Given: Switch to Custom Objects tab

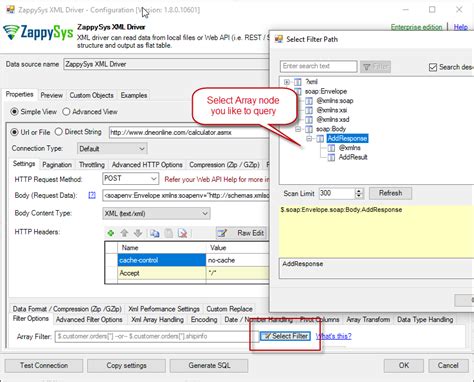Looking at the screenshot, I should click(91, 95).
